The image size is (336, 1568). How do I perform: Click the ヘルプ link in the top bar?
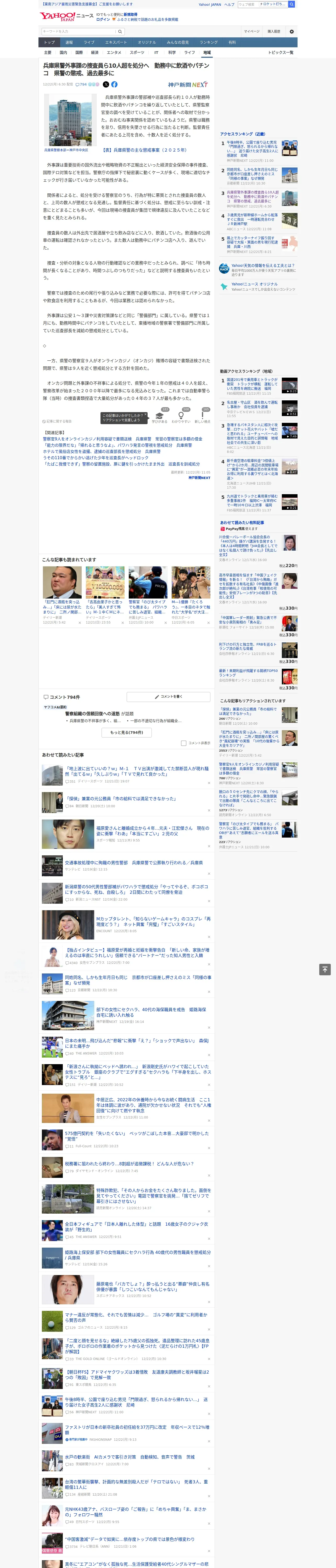click(229, 4)
